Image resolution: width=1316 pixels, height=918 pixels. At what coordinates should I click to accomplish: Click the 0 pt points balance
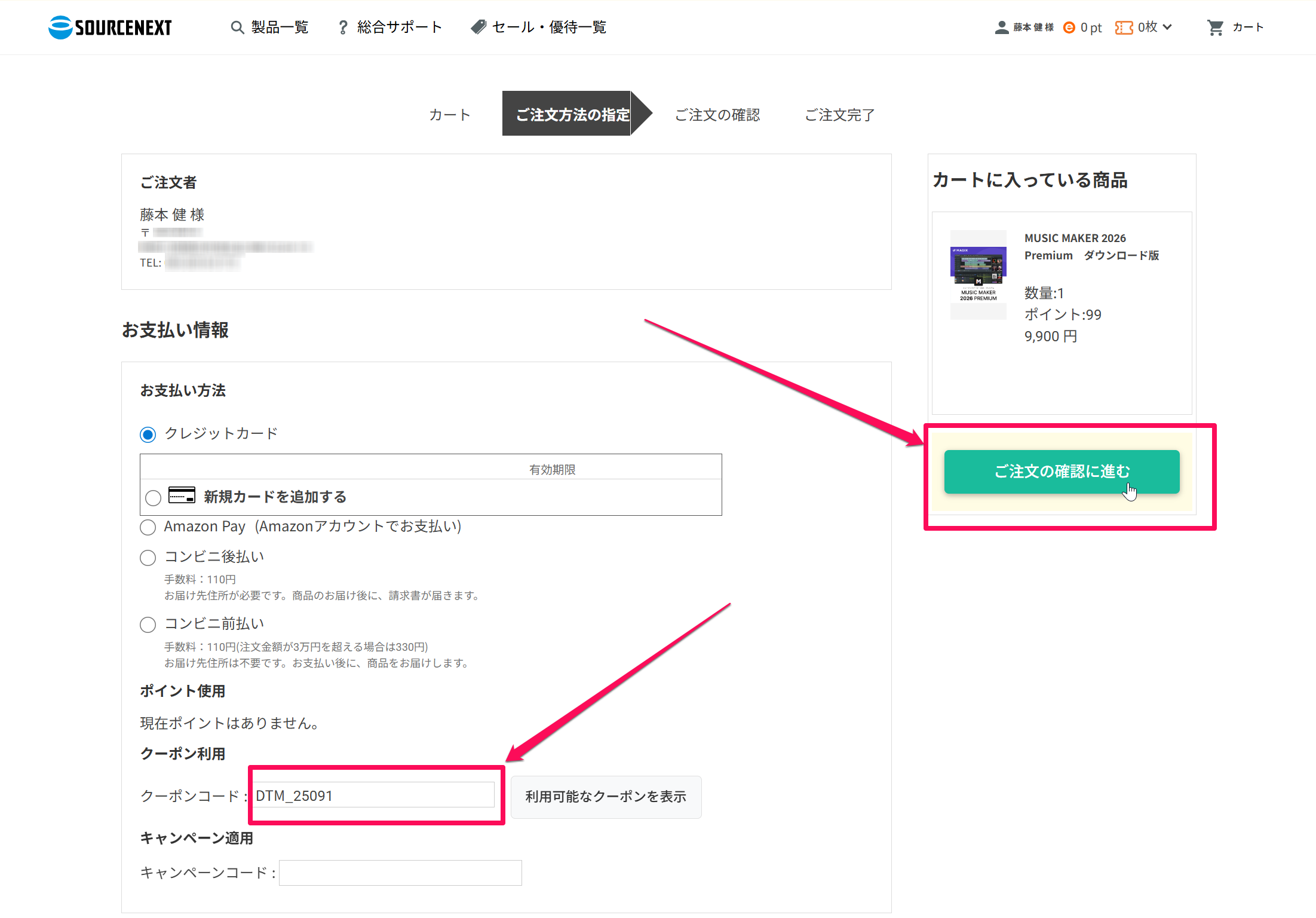(x=1091, y=27)
